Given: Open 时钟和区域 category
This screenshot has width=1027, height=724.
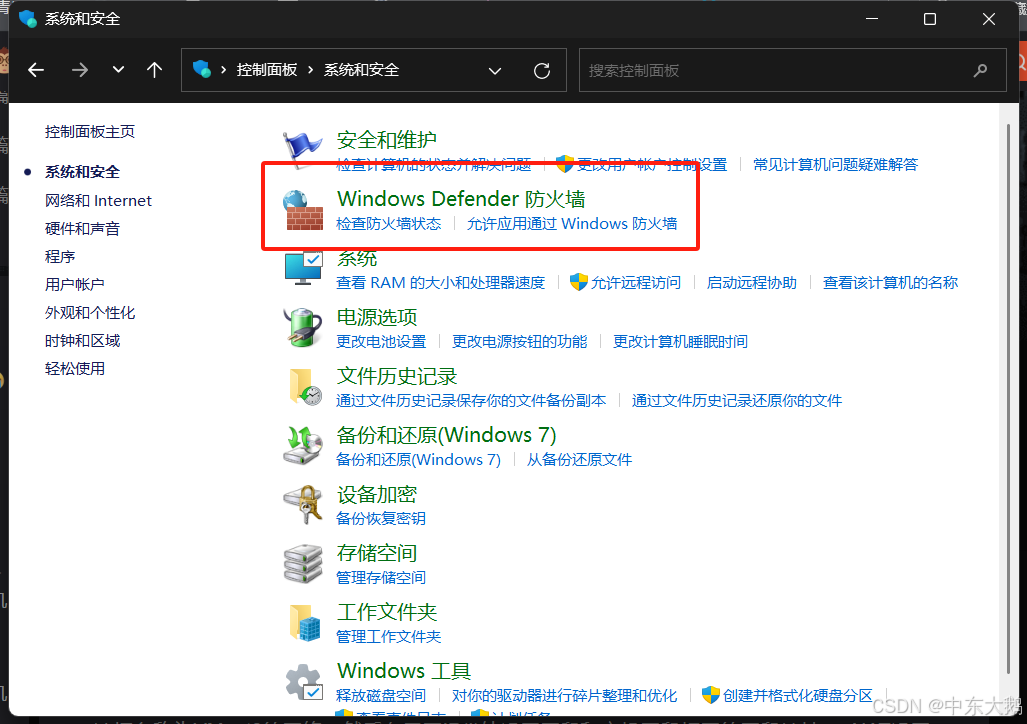Looking at the screenshot, I should (x=83, y=341).
